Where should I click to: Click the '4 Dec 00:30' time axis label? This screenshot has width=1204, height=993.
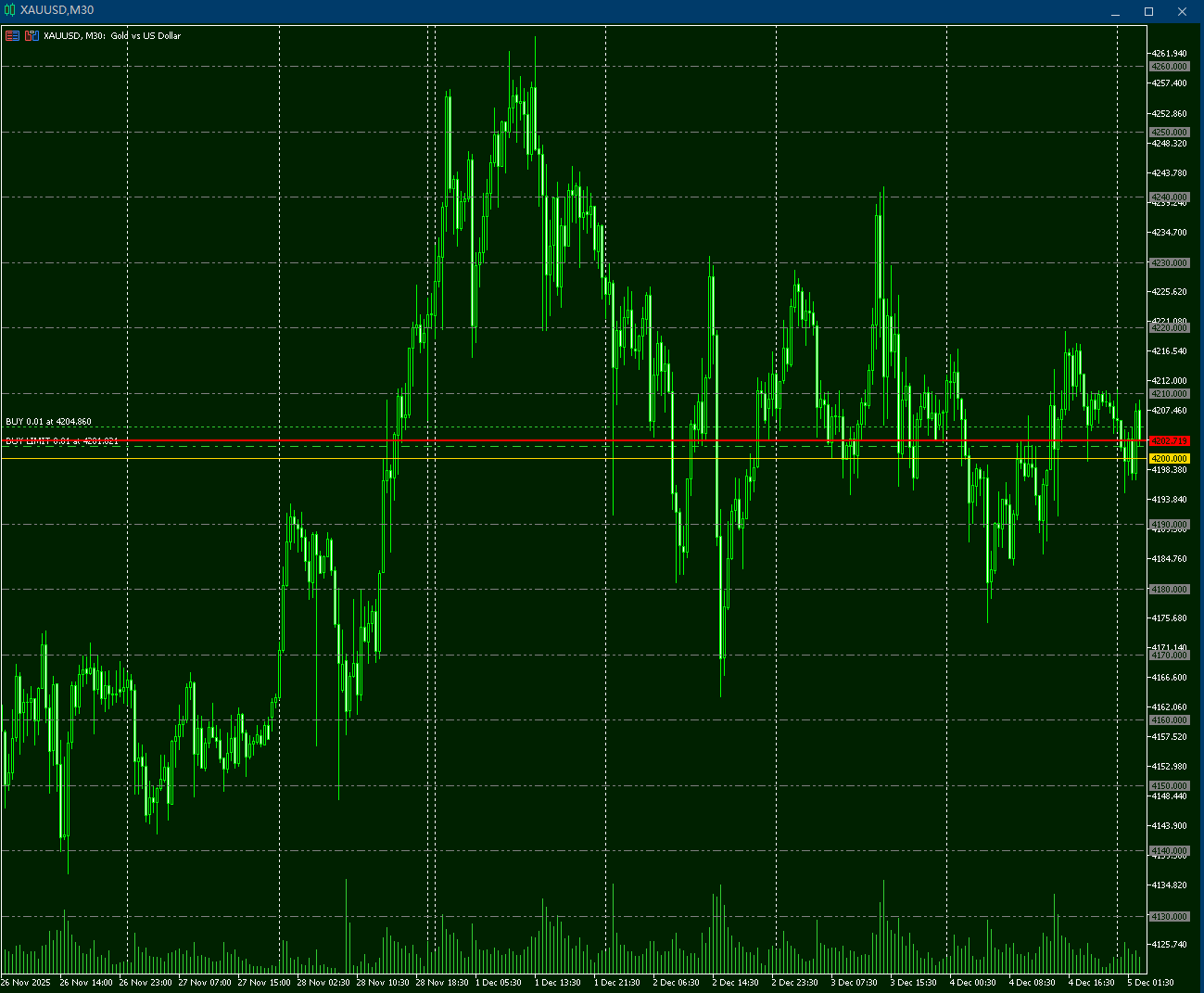coord(973,983)
